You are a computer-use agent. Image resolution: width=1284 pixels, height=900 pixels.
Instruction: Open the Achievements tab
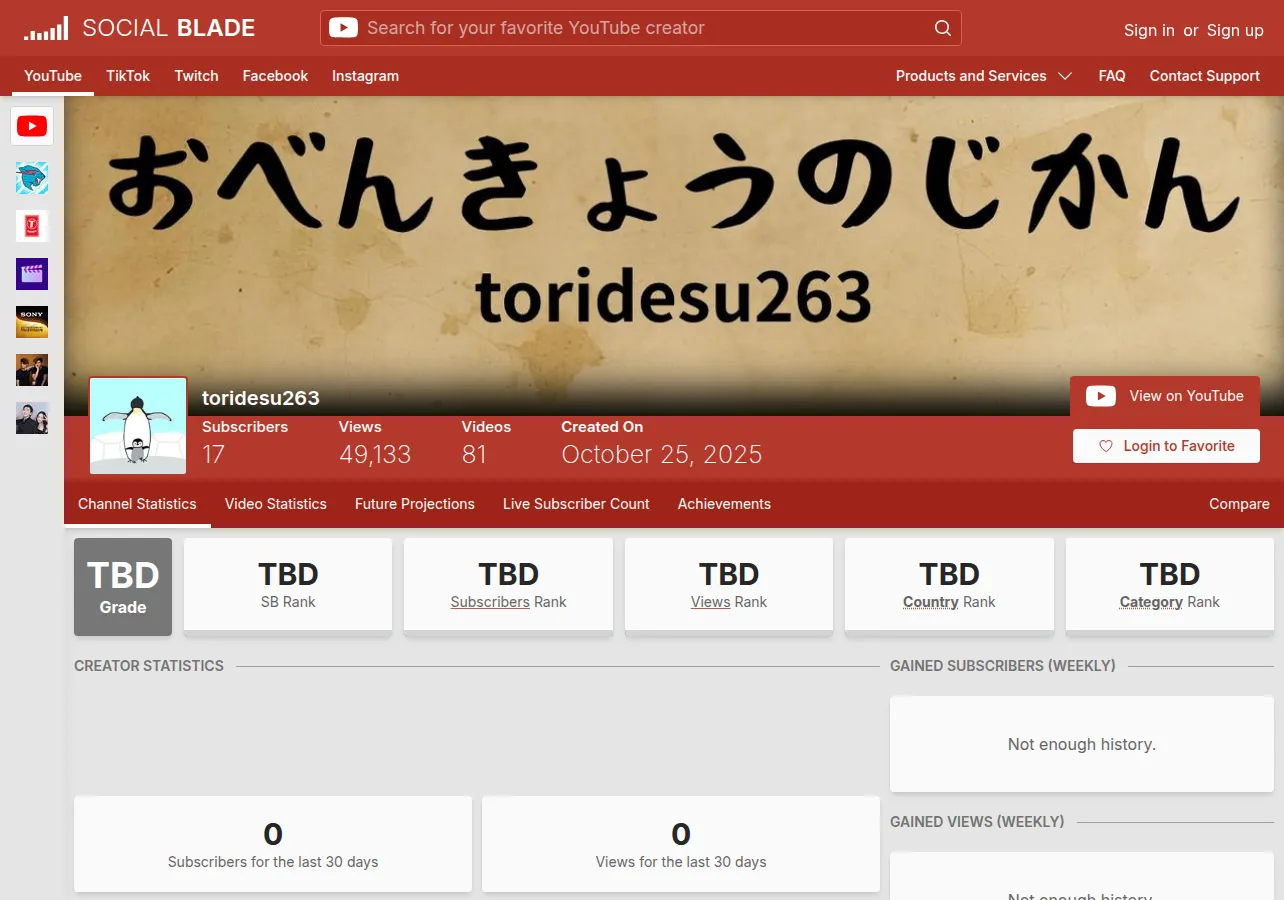pyautogui.click(x=724, y=504)
